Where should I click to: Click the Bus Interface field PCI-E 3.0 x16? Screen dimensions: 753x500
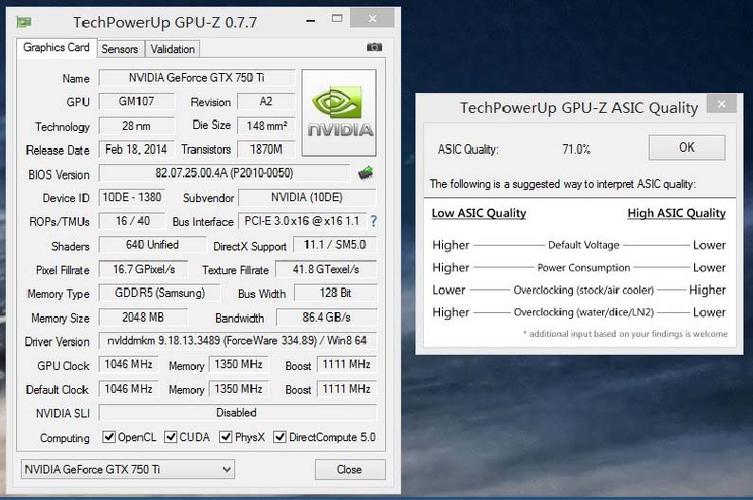[x=303, y=221]
